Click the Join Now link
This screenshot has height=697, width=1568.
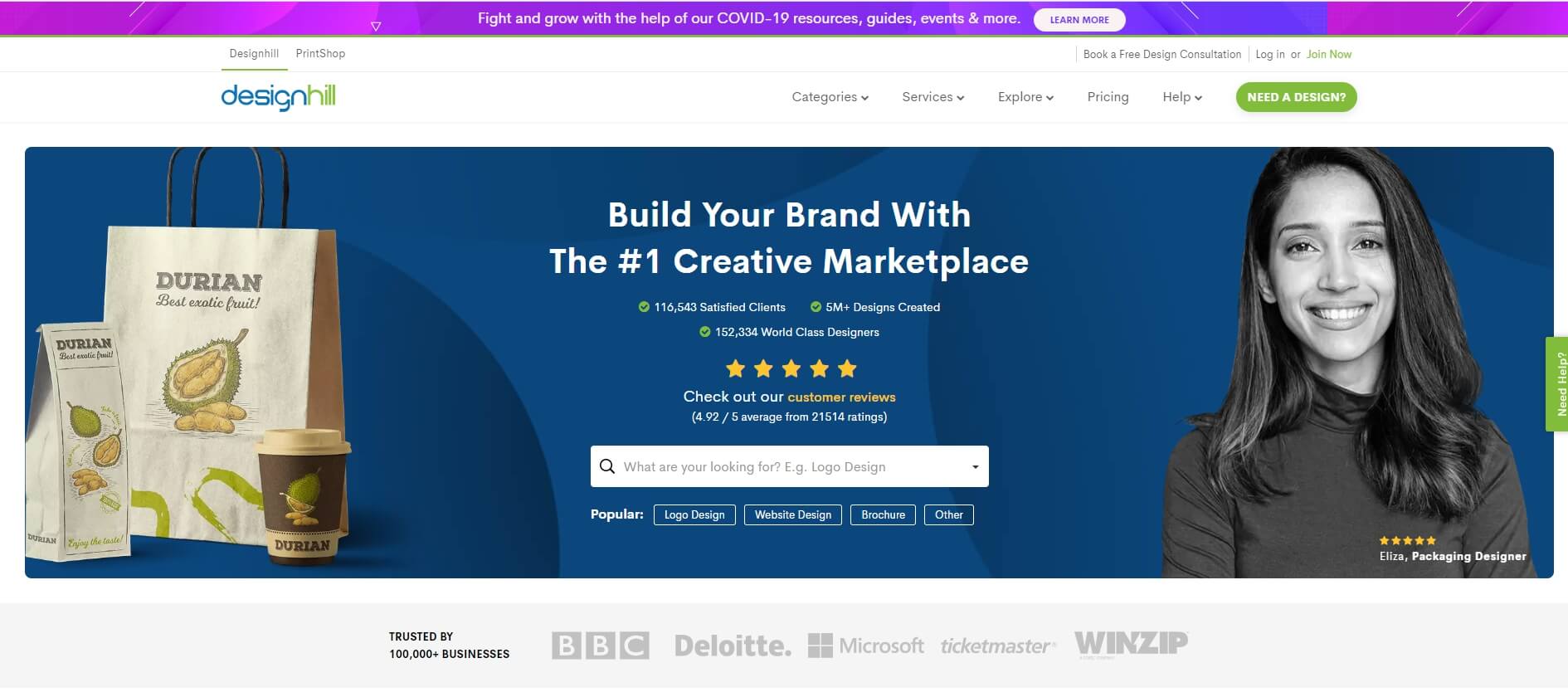1328,54
